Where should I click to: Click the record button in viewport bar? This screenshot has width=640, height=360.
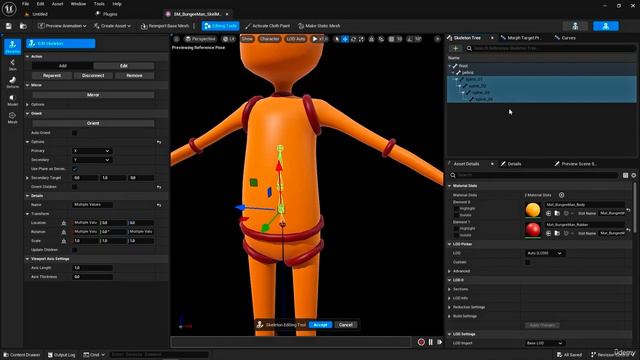click(x=421, y=342)
